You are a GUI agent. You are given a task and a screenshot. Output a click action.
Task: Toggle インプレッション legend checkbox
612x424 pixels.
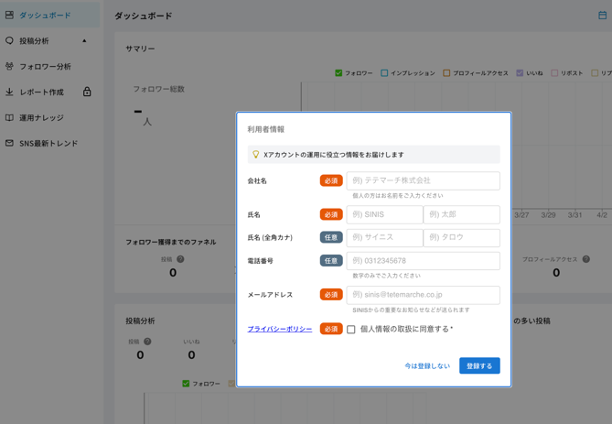click(384, 73)
